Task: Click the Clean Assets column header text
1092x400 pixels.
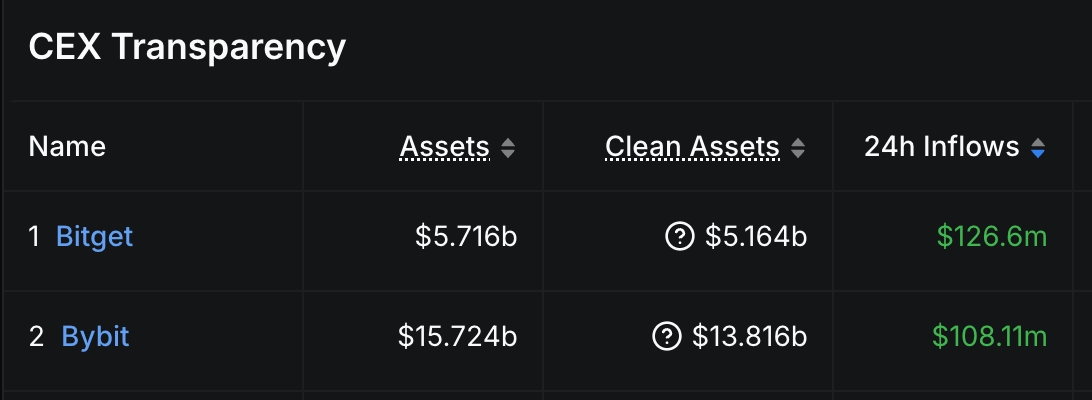Action: point(692,148)
